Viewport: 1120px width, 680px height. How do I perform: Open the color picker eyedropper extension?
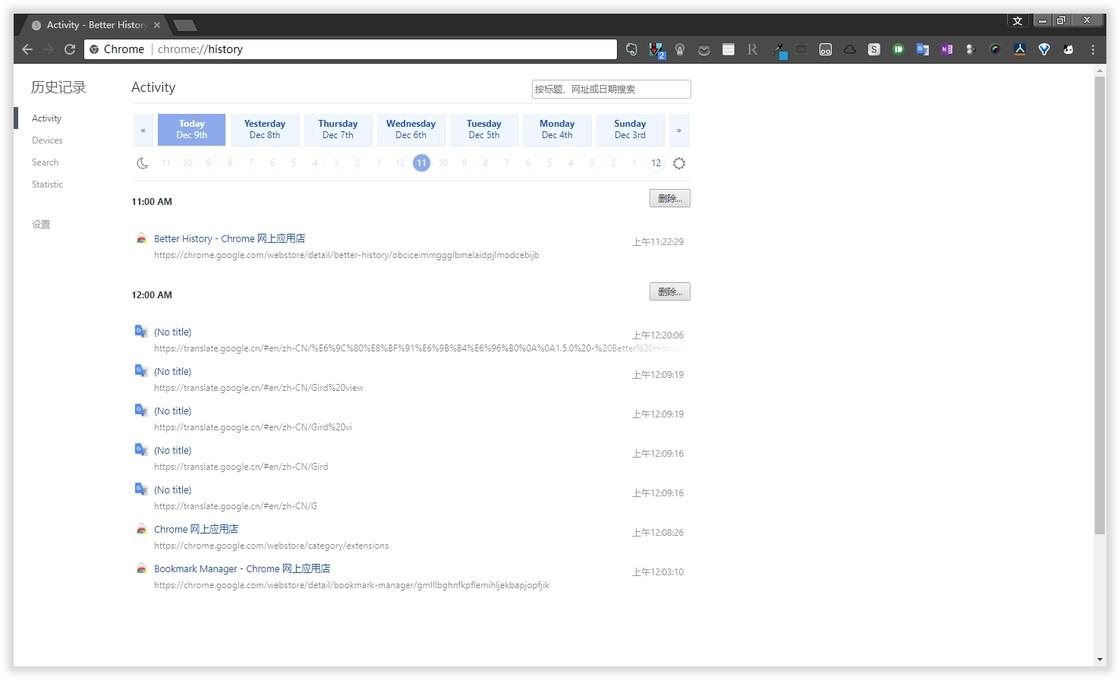(779, 50)
